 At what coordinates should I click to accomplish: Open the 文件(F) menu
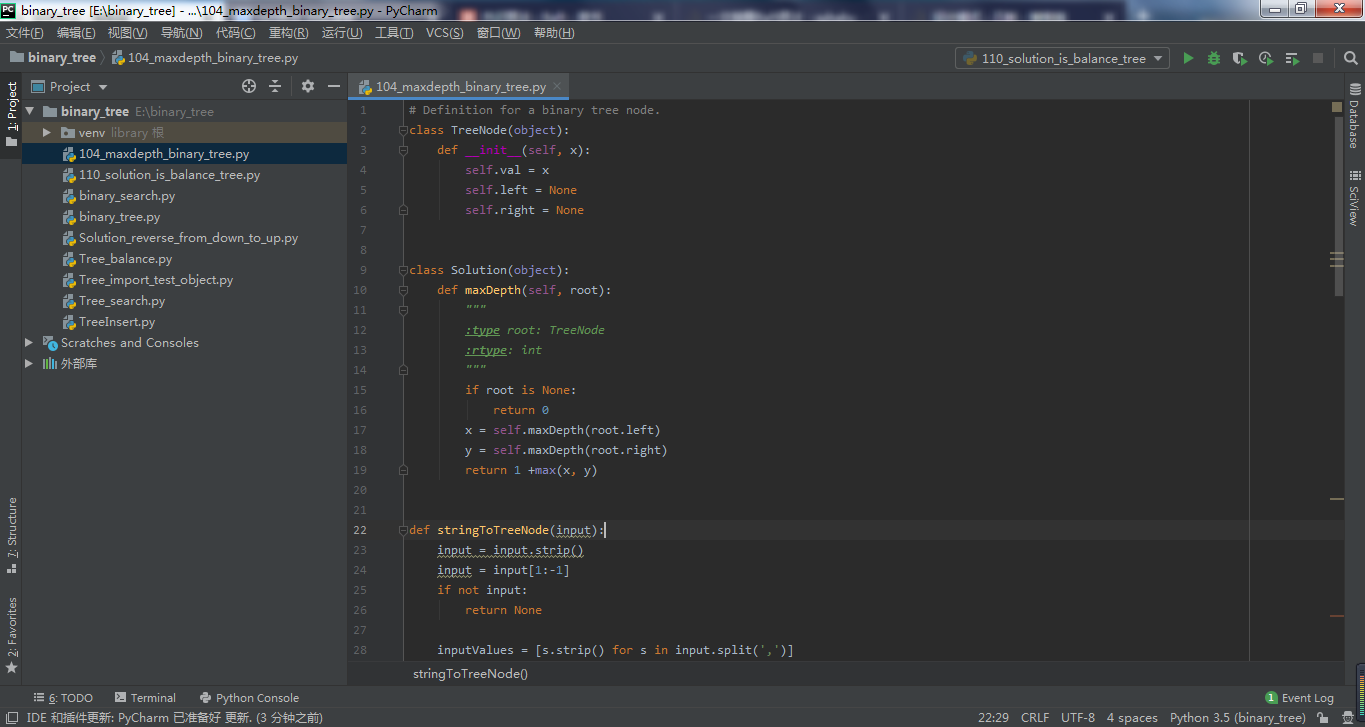[25, 33]
